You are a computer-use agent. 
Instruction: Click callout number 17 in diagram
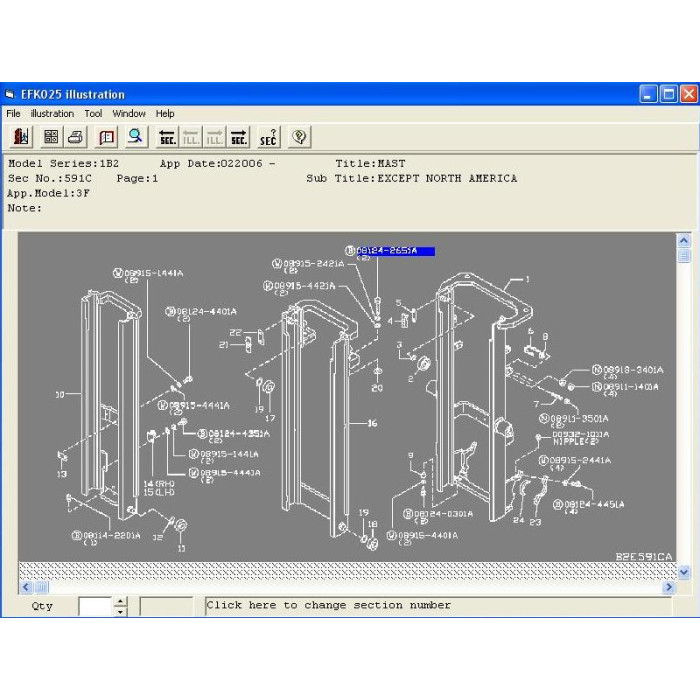(270, 418)
